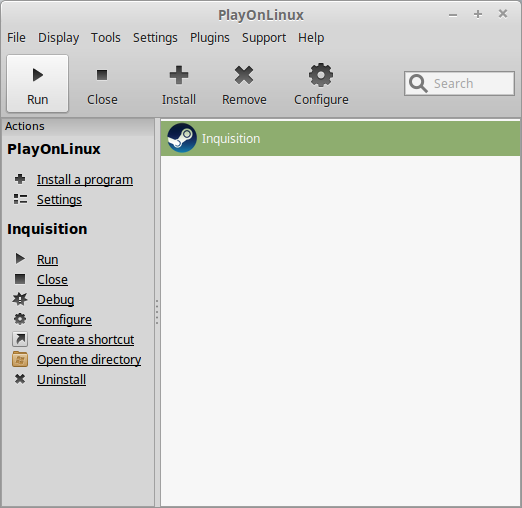Click the Run play icon in toolbar
This screenshot has width=522, height=508.
click(x=38, y=75)
